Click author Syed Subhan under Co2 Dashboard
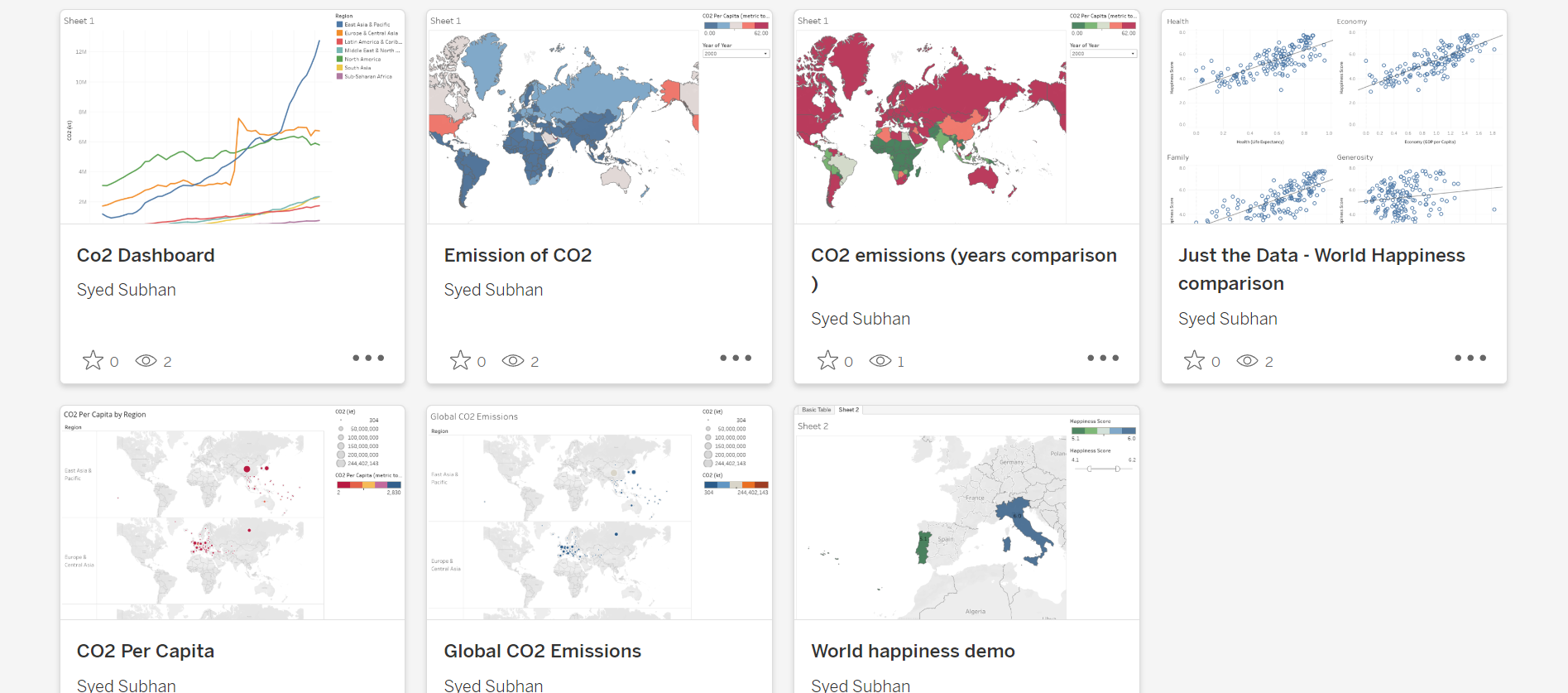Image resolution: width=1568 pixels, height=693 pixels. click(127, 290)
